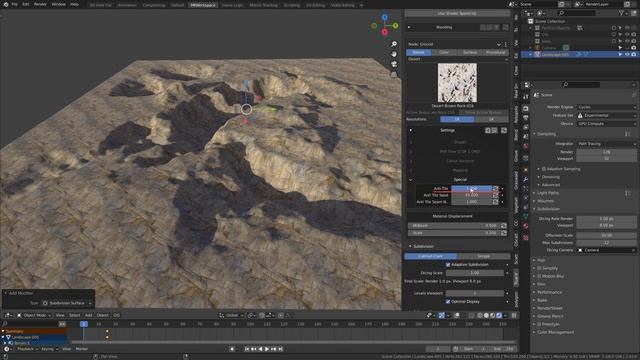Switch to the Procedural tab
This screenshot has height=360, width=640.
coord(496,52)
